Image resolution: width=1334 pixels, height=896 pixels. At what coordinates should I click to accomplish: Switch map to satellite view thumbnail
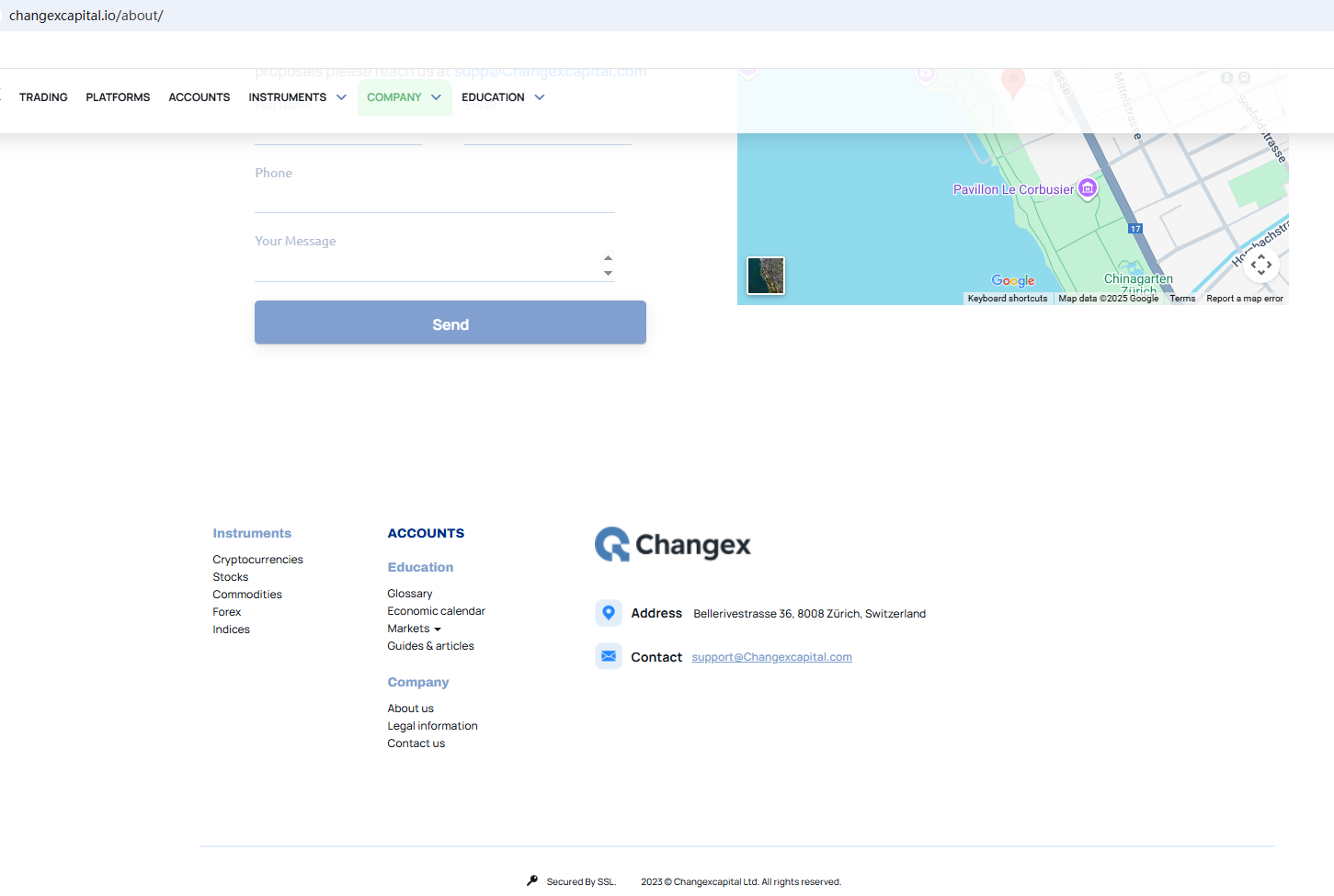766,276
